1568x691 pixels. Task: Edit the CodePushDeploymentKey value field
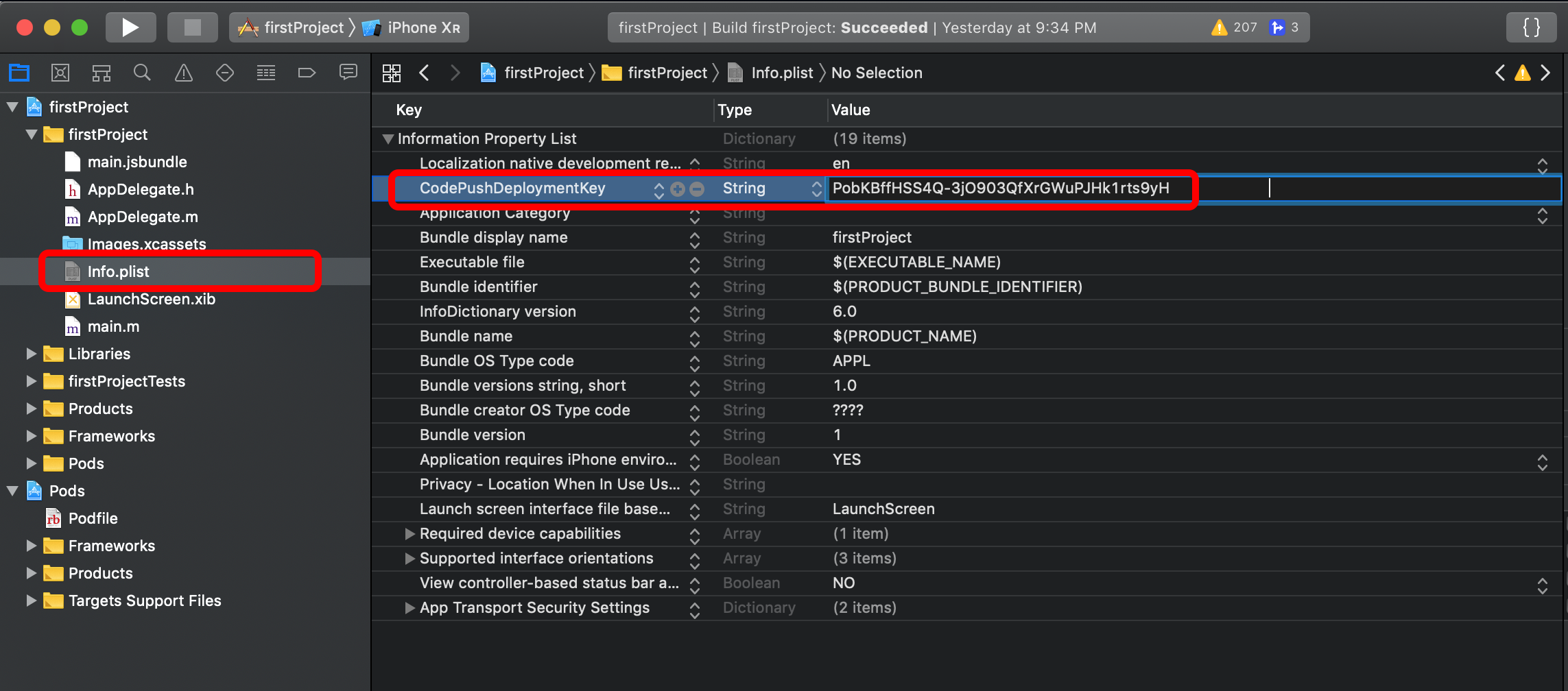1193,189
